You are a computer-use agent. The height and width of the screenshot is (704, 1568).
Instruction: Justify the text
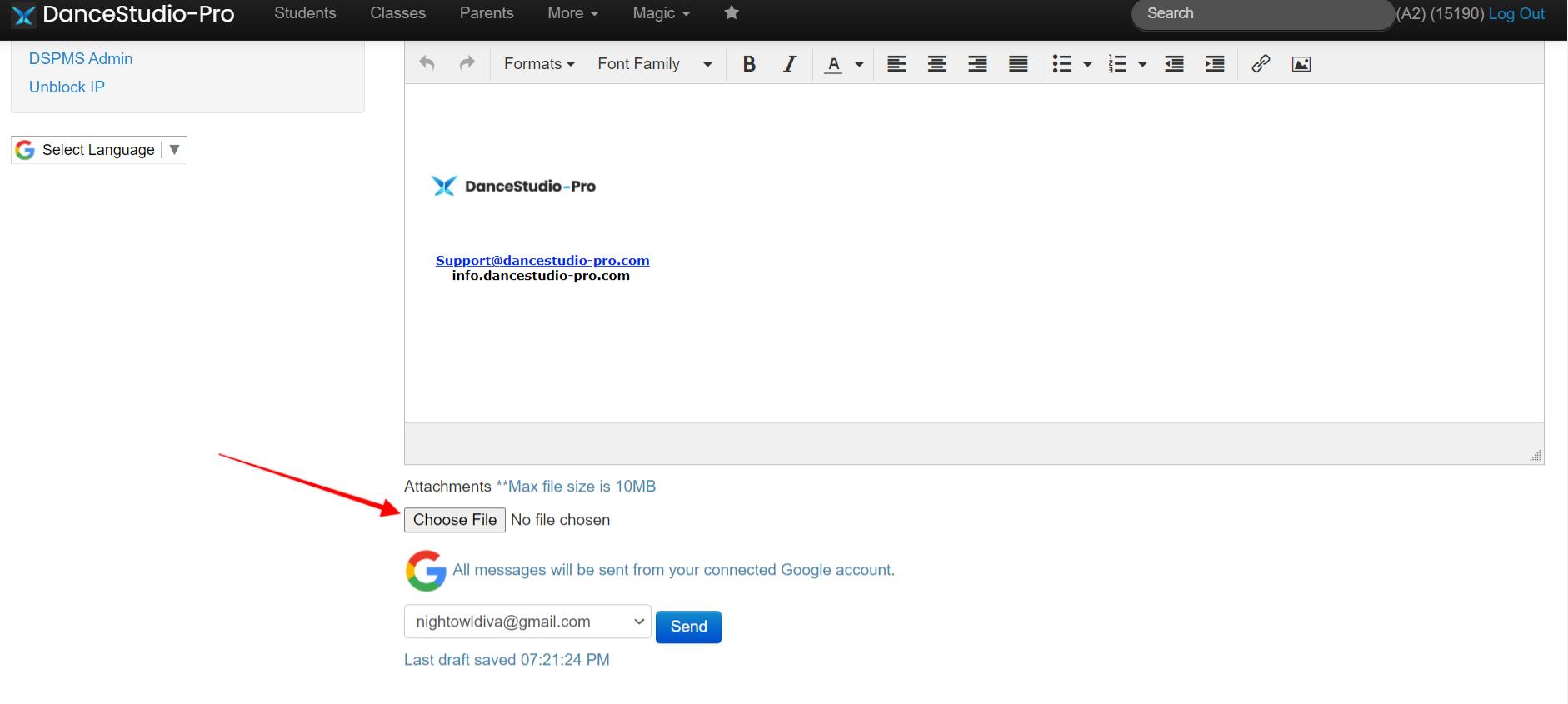pos(1018,63)
